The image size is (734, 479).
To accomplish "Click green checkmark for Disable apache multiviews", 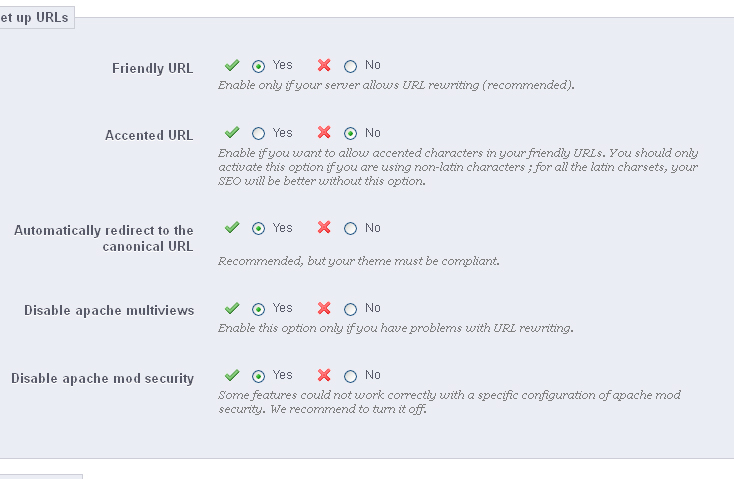I will point(232,308).
